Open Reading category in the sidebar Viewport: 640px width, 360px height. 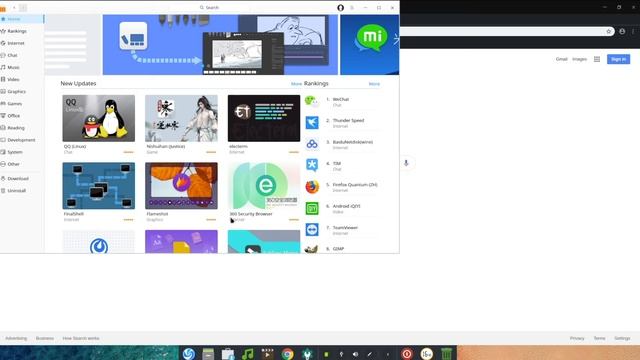[22, 128]
